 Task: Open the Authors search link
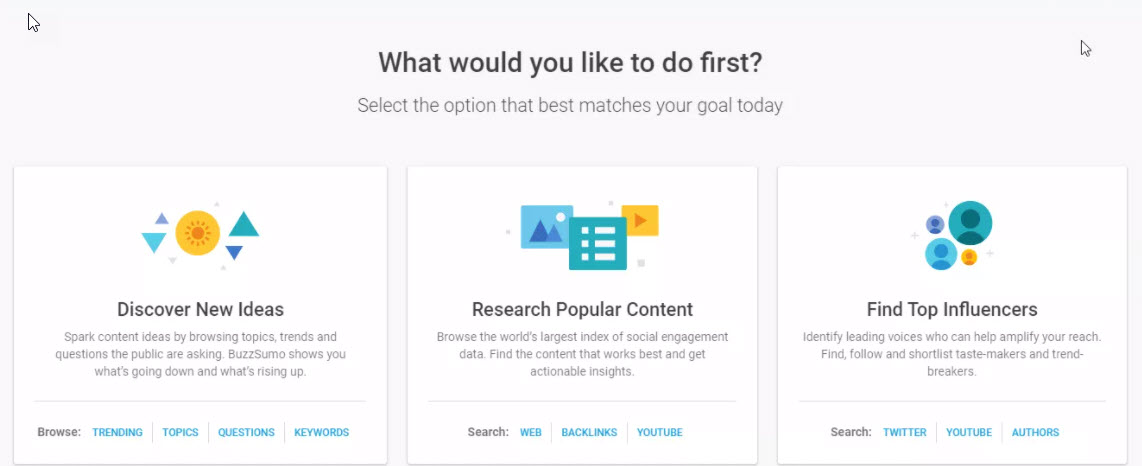1035,433
